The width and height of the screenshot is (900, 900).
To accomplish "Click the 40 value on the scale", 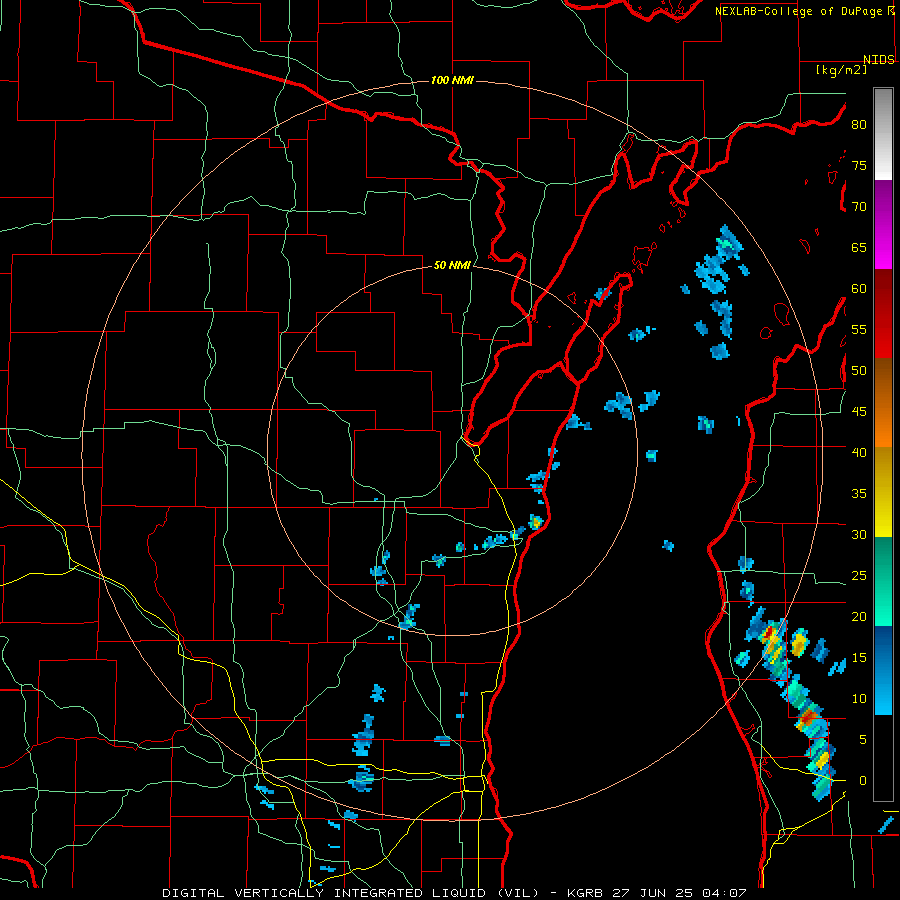I will coord(859,452).
